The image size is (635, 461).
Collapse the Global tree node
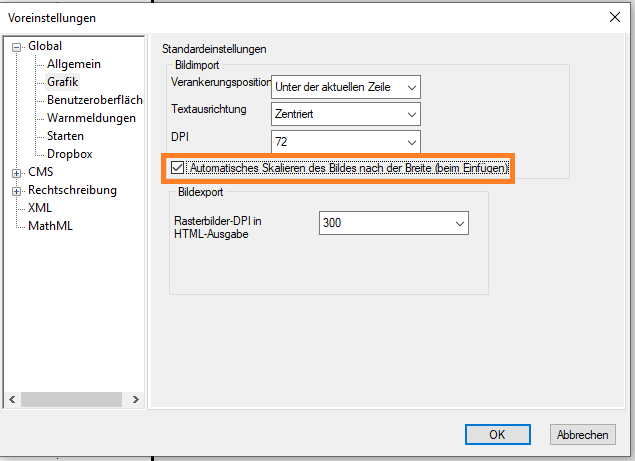click(17, 46)
